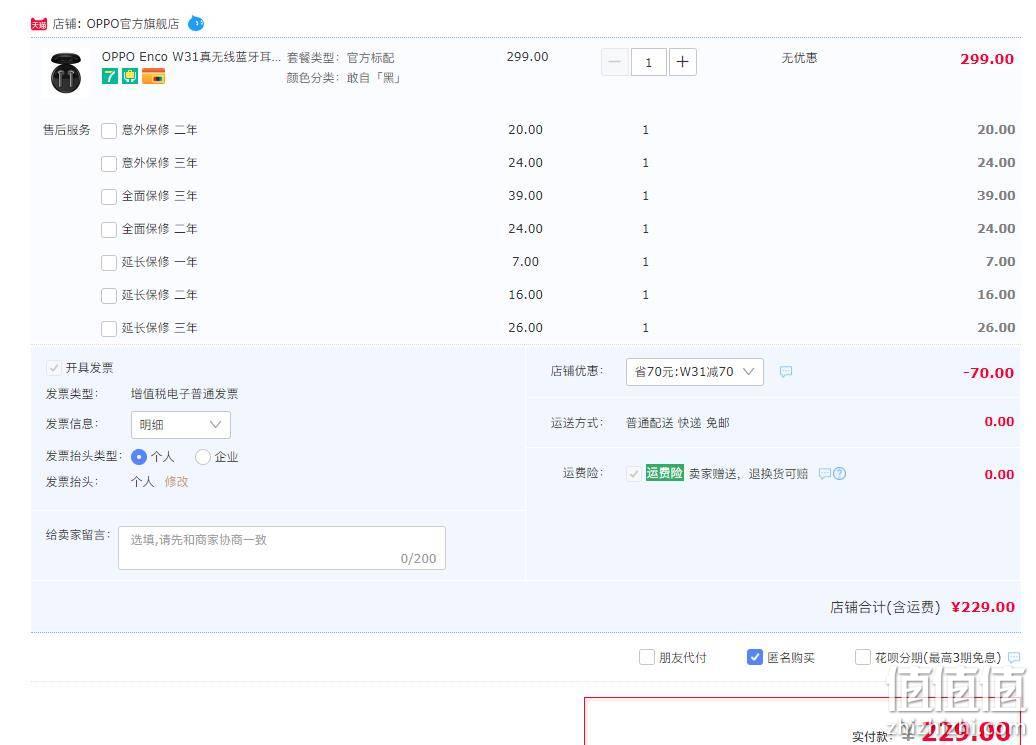Toggle the 开具发票 invoice checkbox

click(54, 368)
